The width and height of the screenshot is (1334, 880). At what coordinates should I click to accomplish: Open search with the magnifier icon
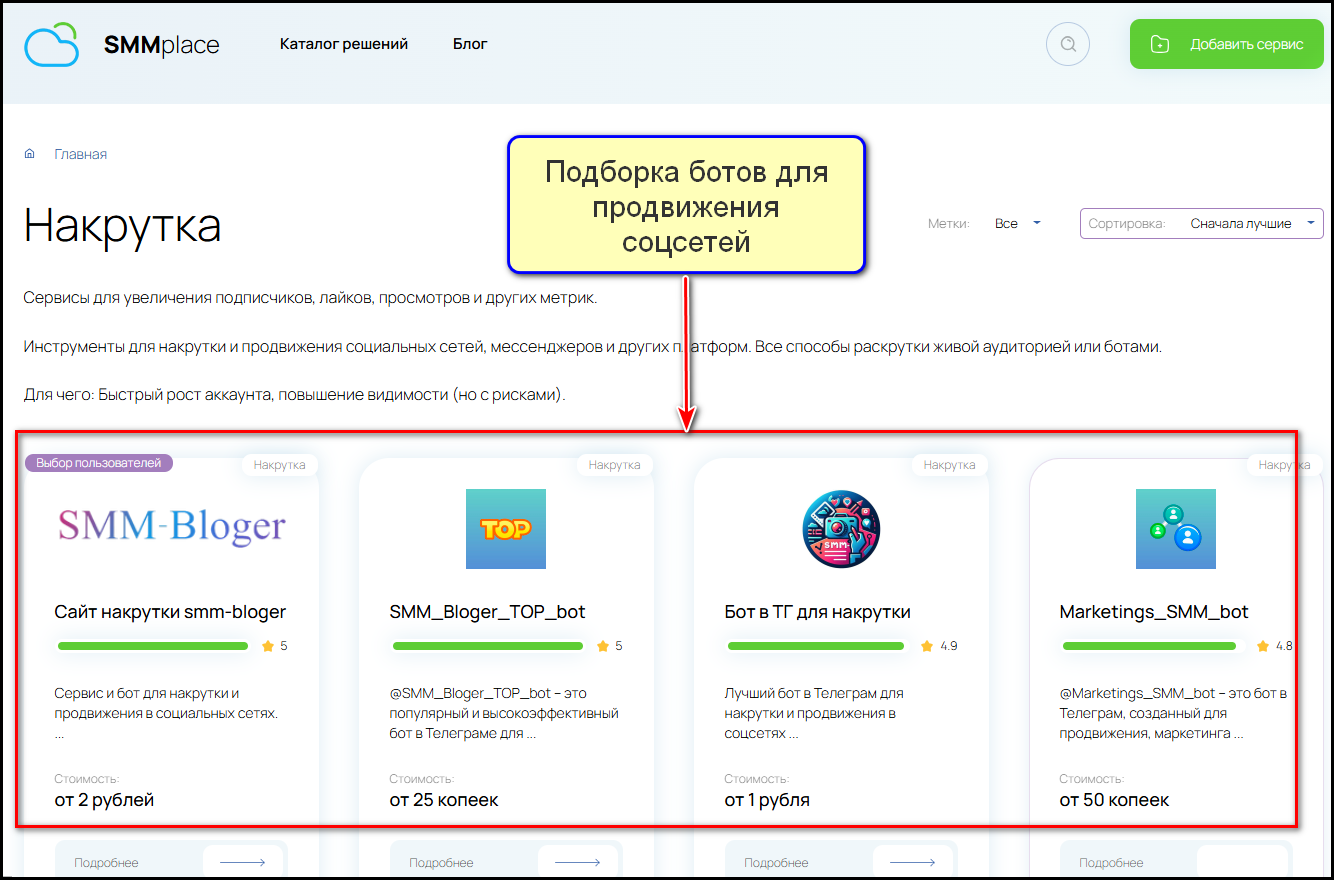1067,44
